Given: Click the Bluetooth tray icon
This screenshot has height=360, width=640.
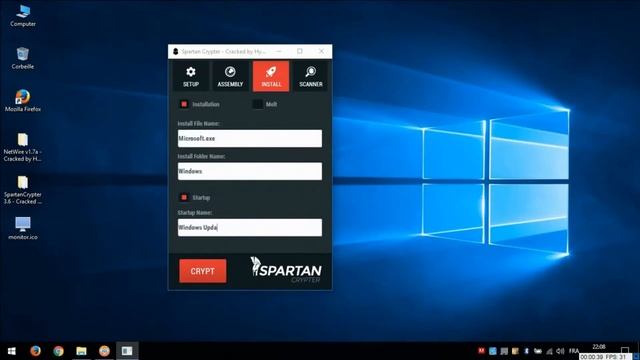Looking at the screenshot, I should 527,351.
